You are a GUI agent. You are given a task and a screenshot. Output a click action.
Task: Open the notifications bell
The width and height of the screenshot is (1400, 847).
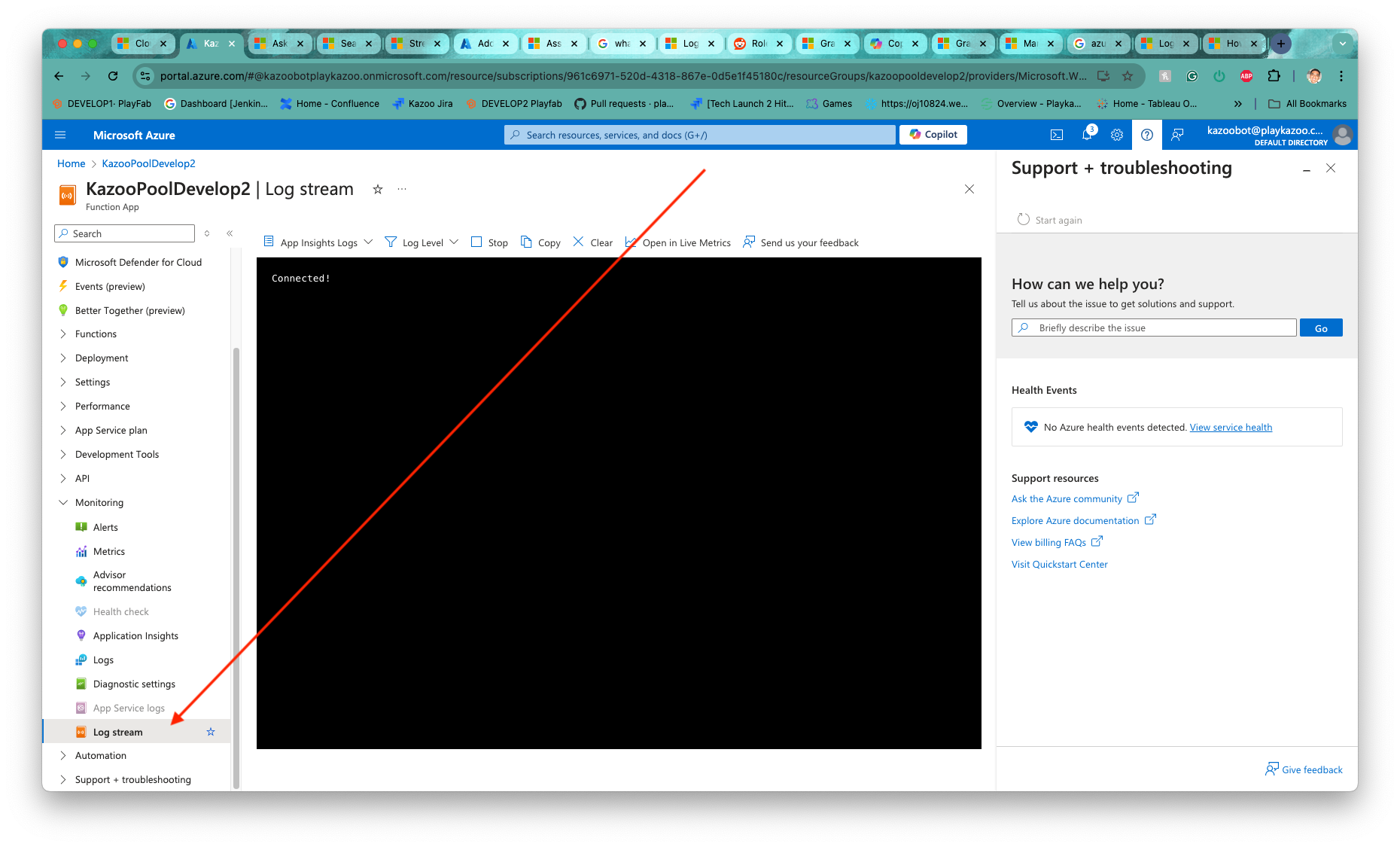tap(1086, 135)
